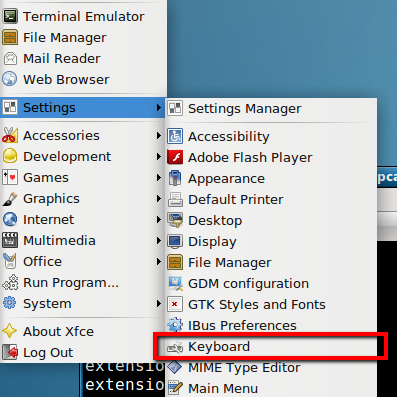The height and width of the screenshot is (397, 397).
Task: Click the Graphics paintbrush icon
Action: click(x=10, y=198)
